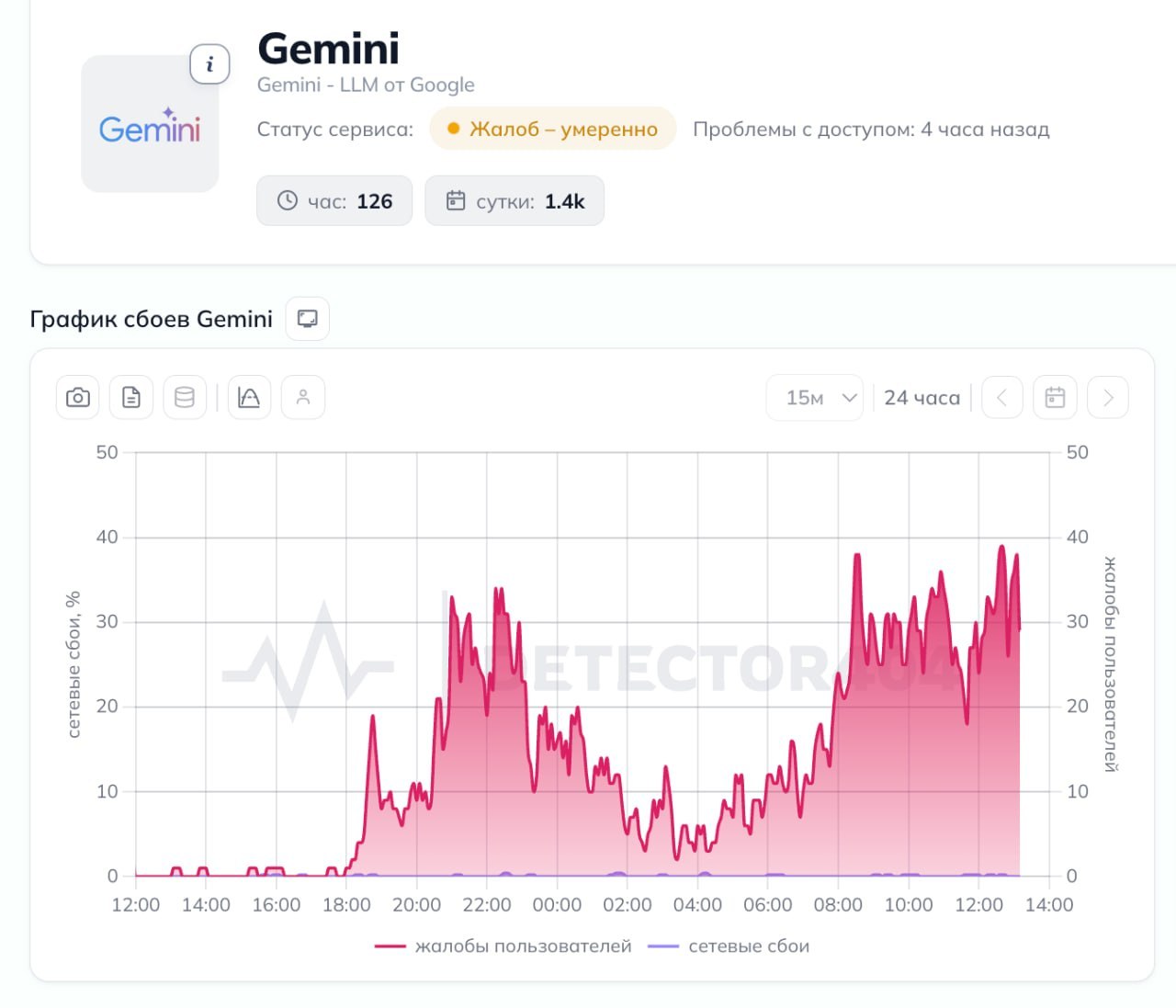1176x1008 pixels.
Task: Click the database icon in chart toolbar
Action: pos(185,397)
